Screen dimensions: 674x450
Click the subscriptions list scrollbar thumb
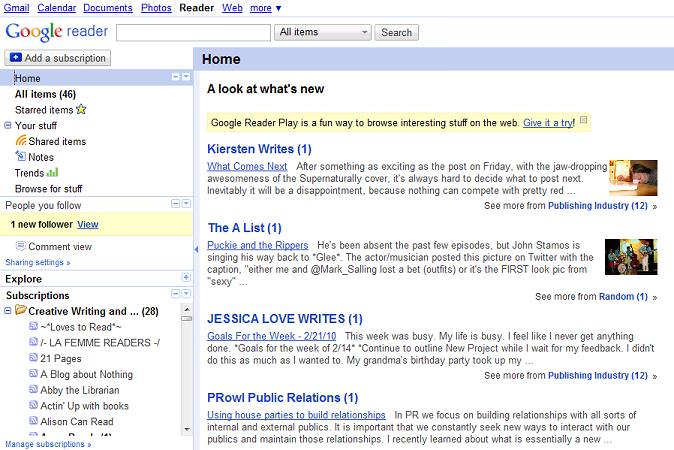click(187, 318)
